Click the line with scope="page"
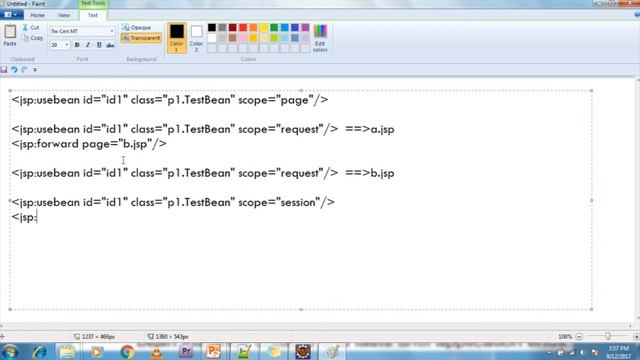Screen dimensions: 640x360 click(170, 100)
